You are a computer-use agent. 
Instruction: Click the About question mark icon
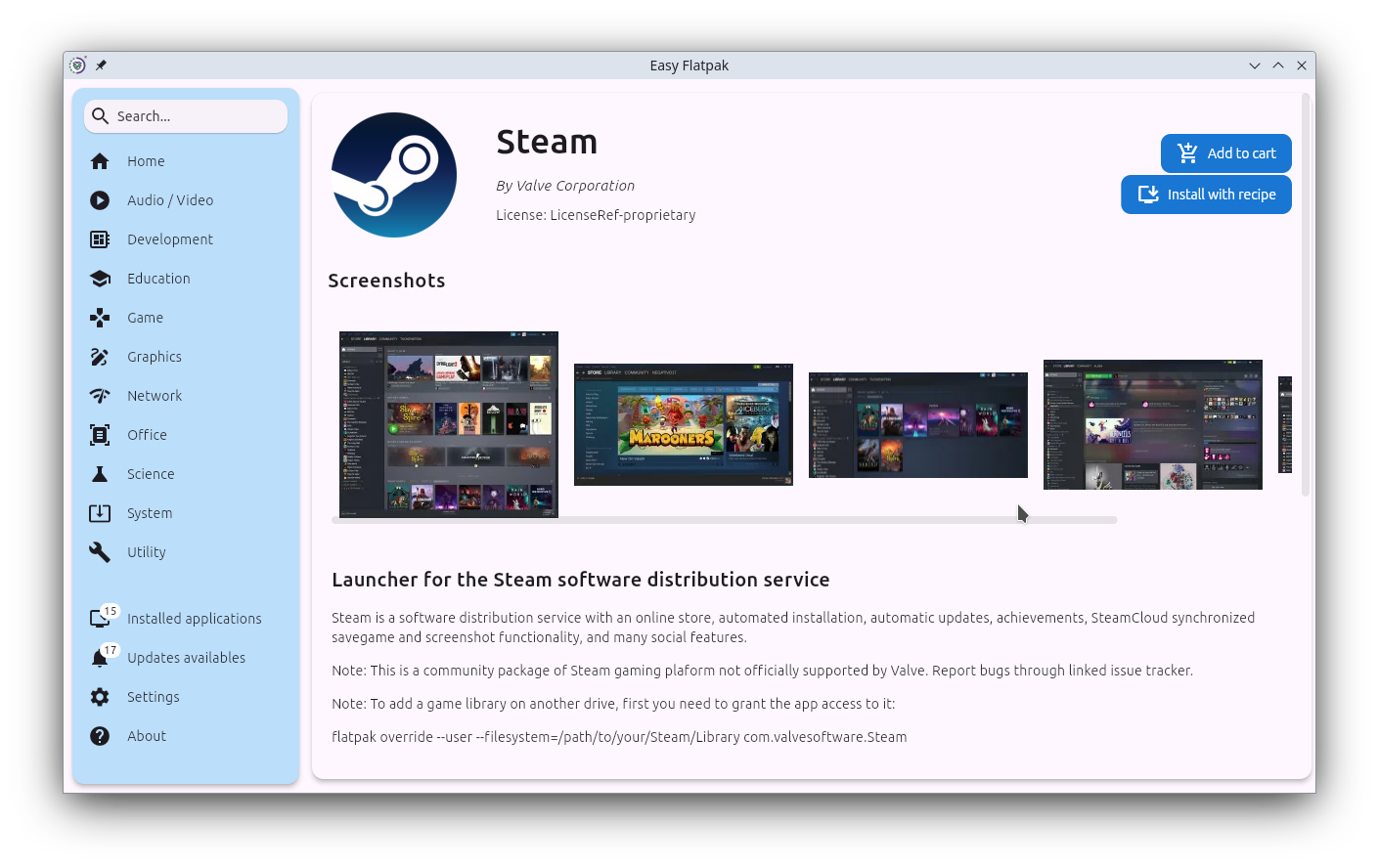coord(100,736)
